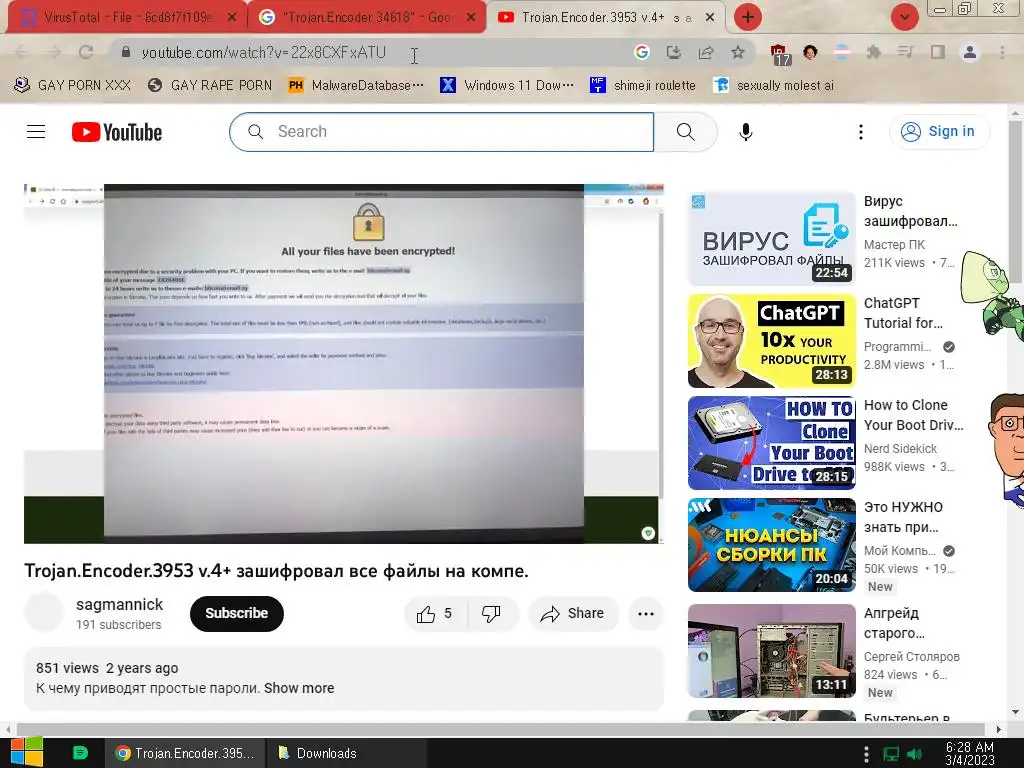Click the red extension icon showing 17
This screenshot has width=1024, height=768.
pos(778,54)
